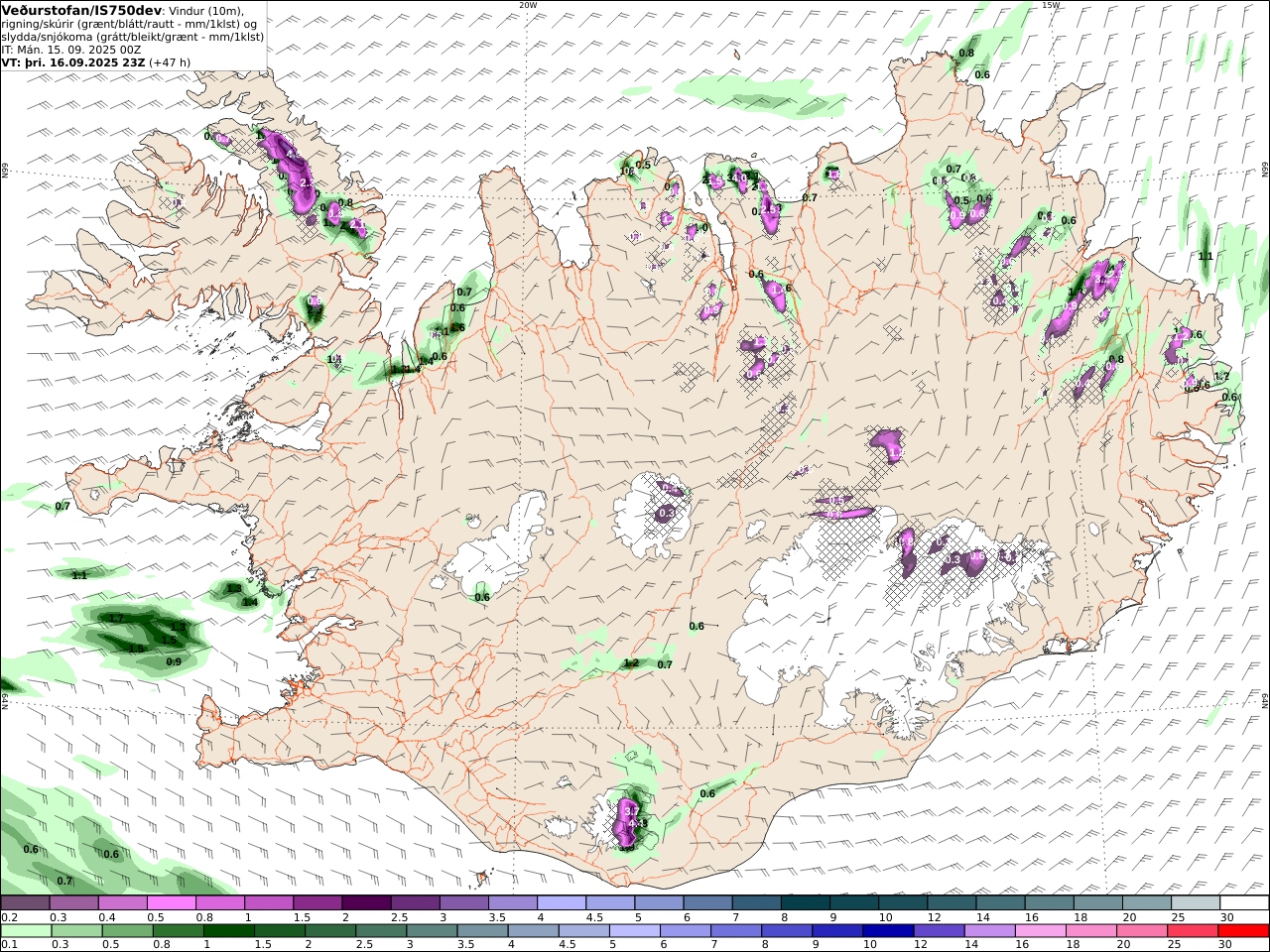Click the 4.5 label on the snow scale

(x=595, y=917)
